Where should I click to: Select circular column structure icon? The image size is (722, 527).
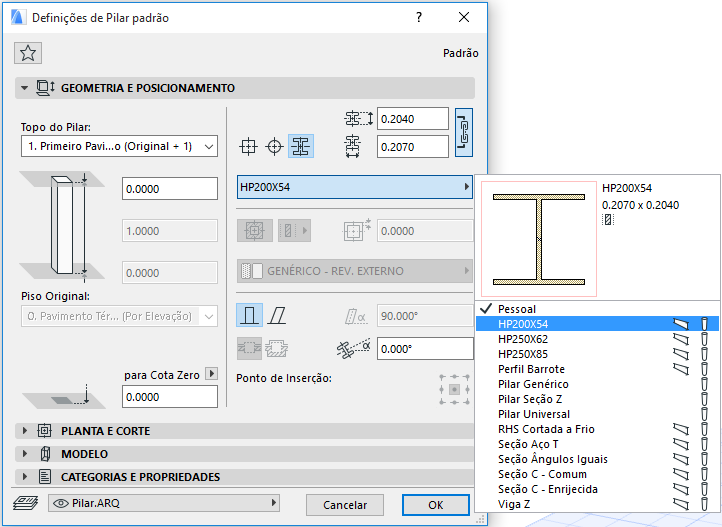274,147
